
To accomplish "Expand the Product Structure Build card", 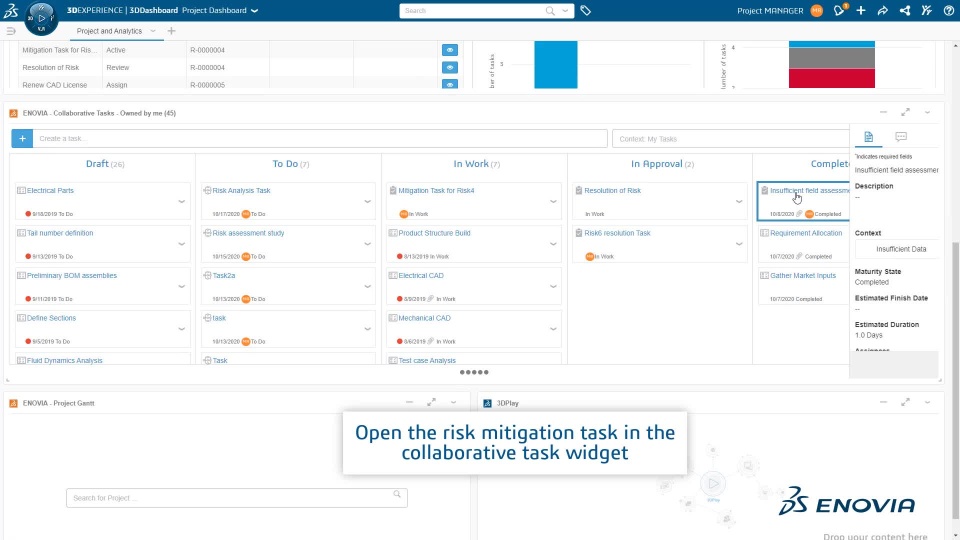I will click(553, 244).
